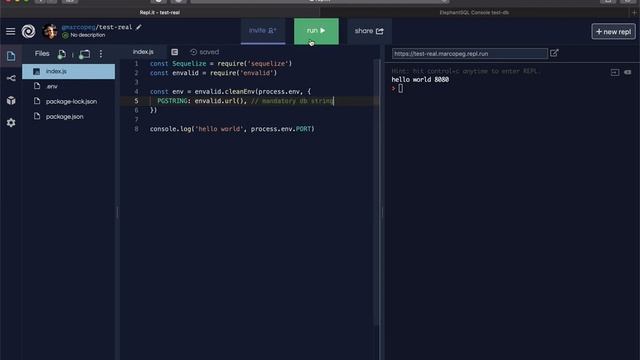Viewport: 640px width, 360px height.
Task: Switch to index.js editor tab
Action: [x=143, y=52]
